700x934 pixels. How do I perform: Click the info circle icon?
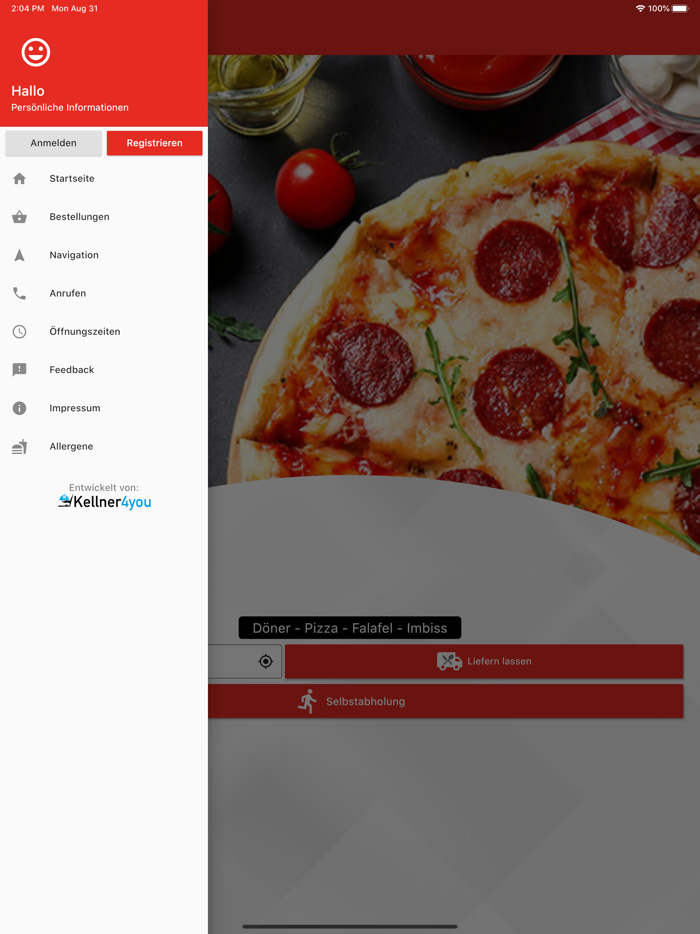(x=20, y=408)
